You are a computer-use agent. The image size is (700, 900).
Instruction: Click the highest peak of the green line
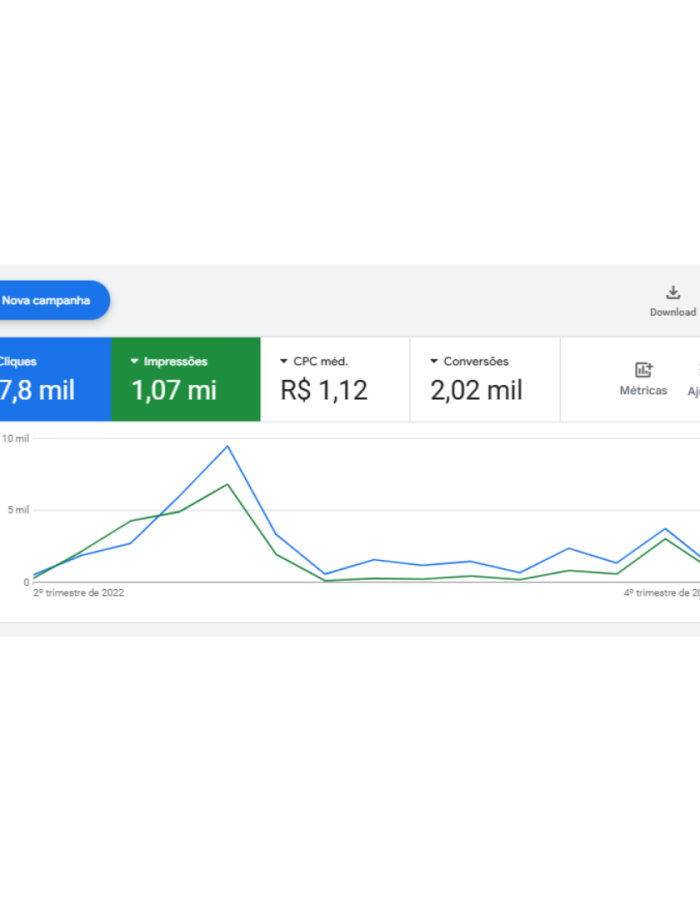coord(227,484)
